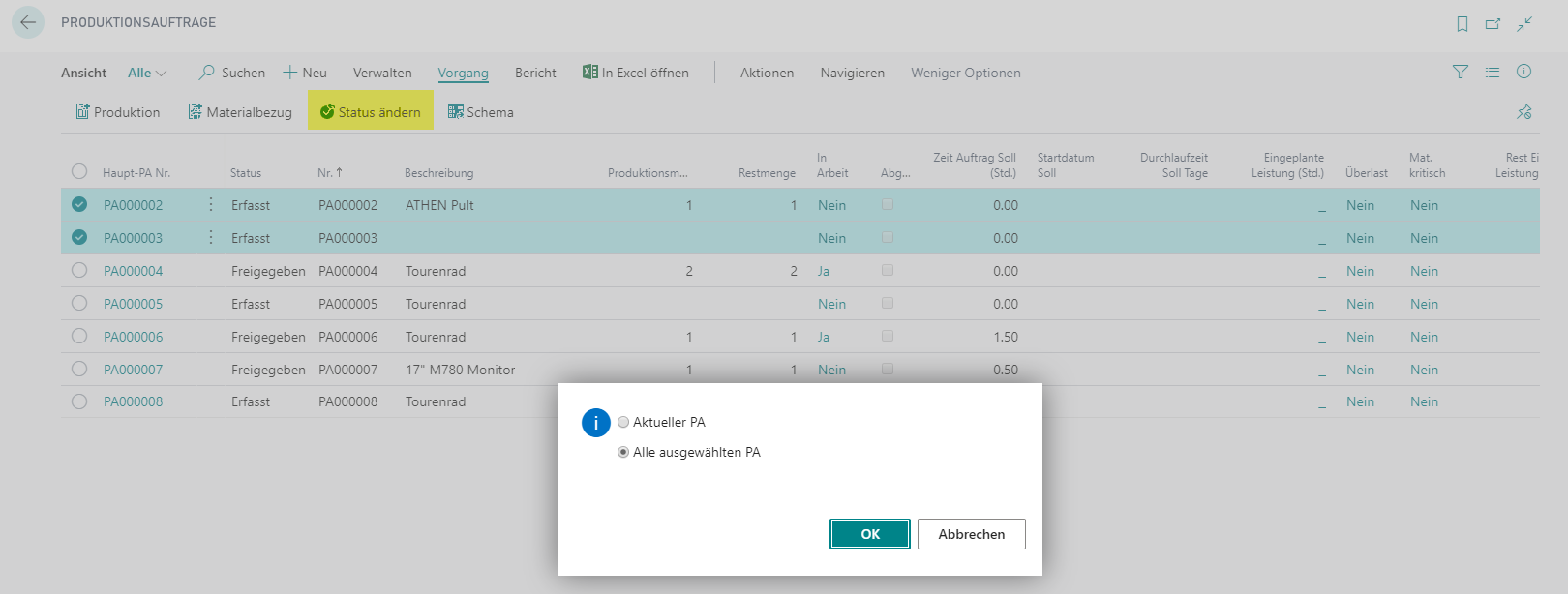The image size is (1568, 594).
Task: Select the PA000005 row circle
Action: pyautogui.click(x=79, y=303)
